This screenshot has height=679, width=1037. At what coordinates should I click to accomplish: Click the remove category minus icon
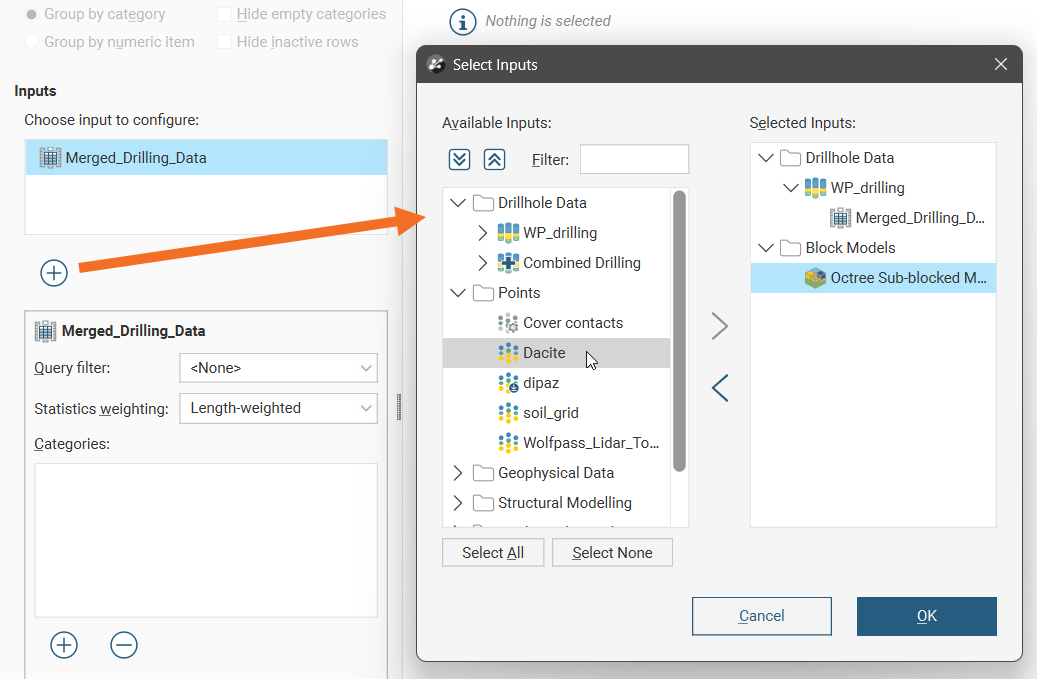pyautogui.click(x=124, y=645)
